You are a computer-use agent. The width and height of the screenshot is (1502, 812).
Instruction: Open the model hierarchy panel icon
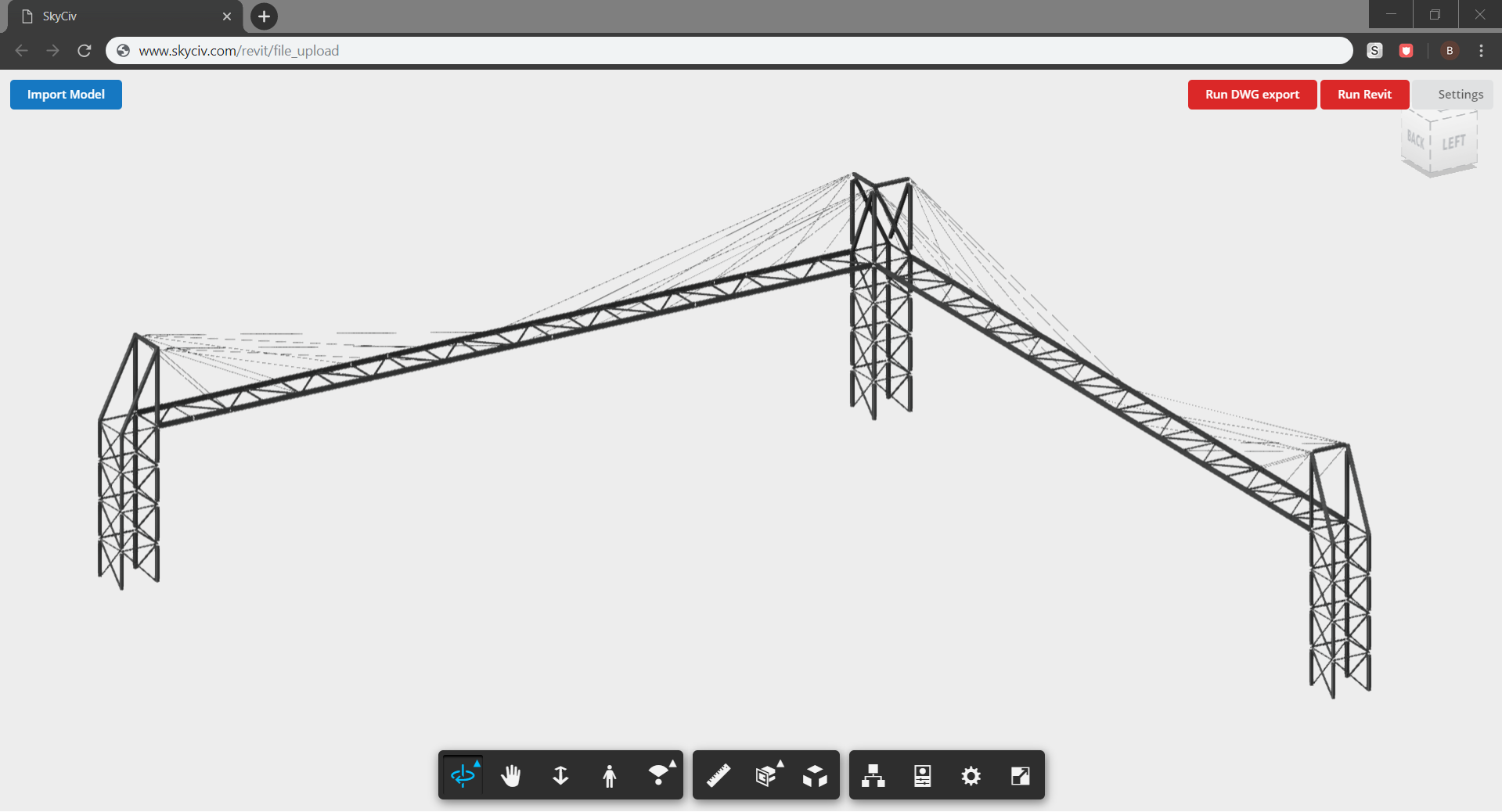(x=872, y=775)
